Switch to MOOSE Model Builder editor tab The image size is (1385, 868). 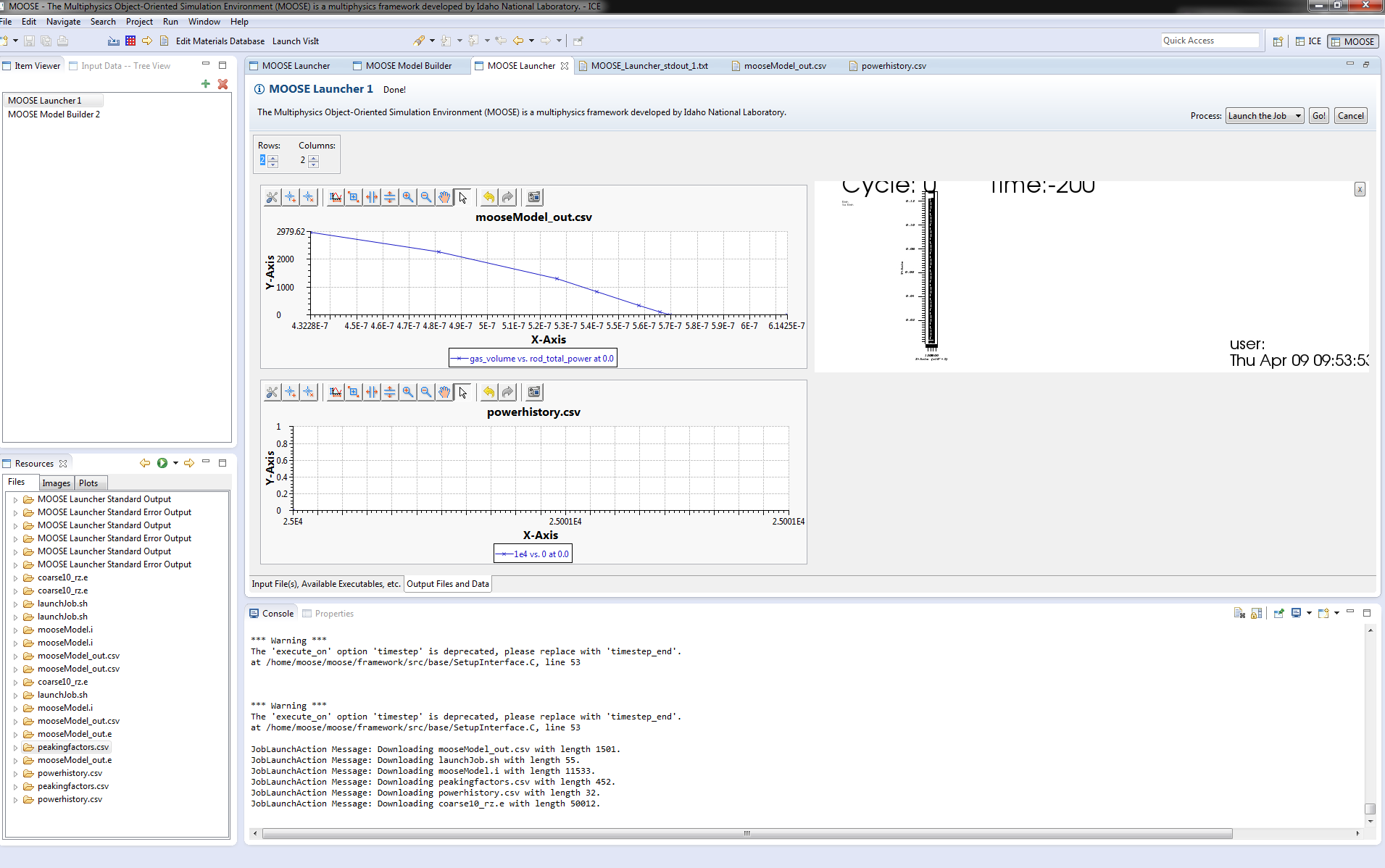coord(408,66)
